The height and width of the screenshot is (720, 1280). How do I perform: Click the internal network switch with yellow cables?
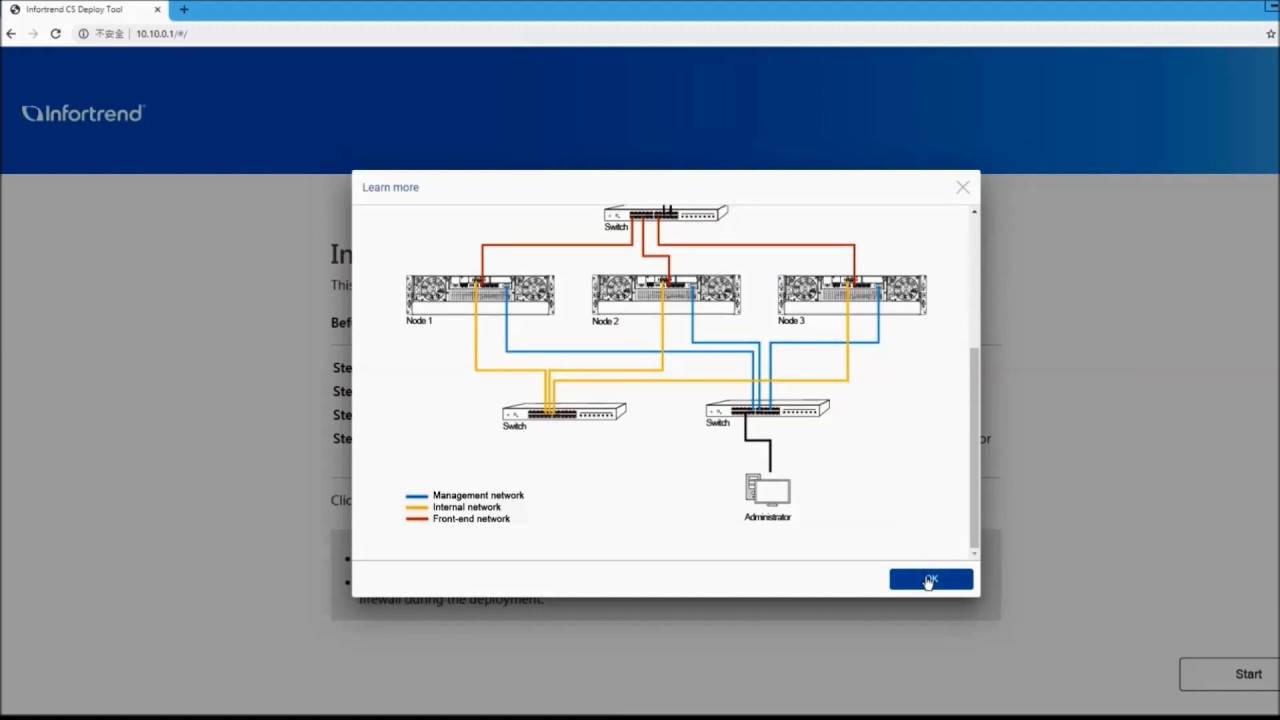point(564,411)
